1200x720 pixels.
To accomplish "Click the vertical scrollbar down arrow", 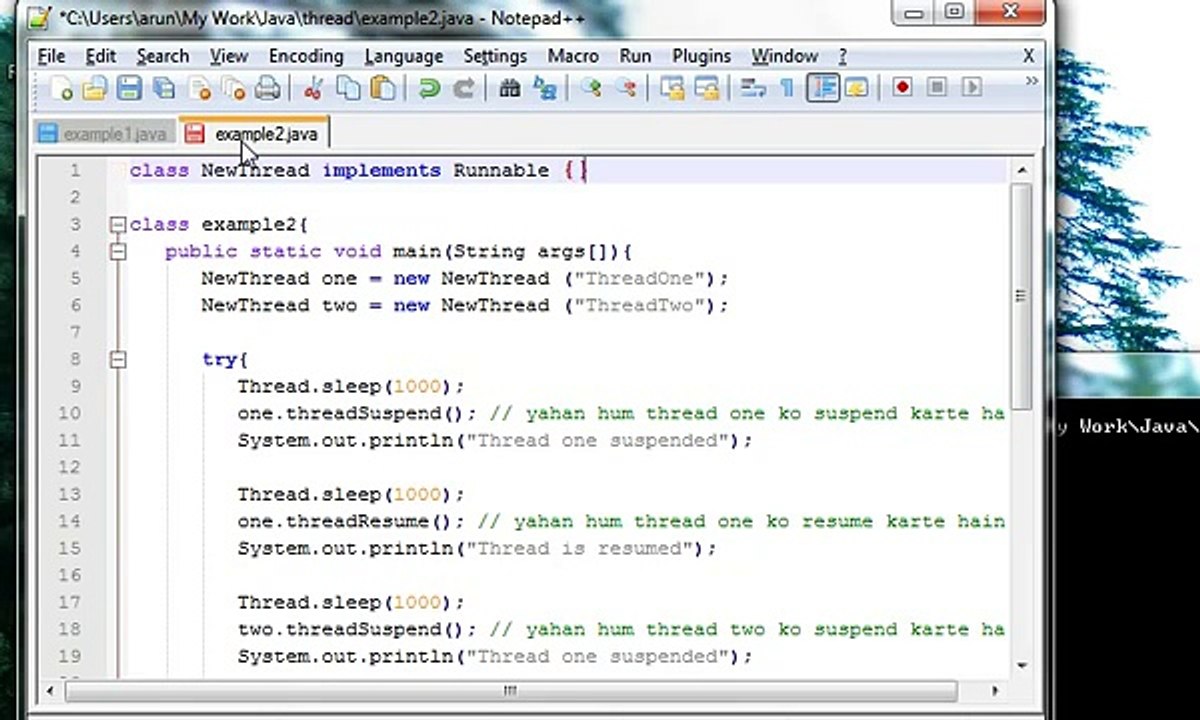I will click(x=1022, y=665).
